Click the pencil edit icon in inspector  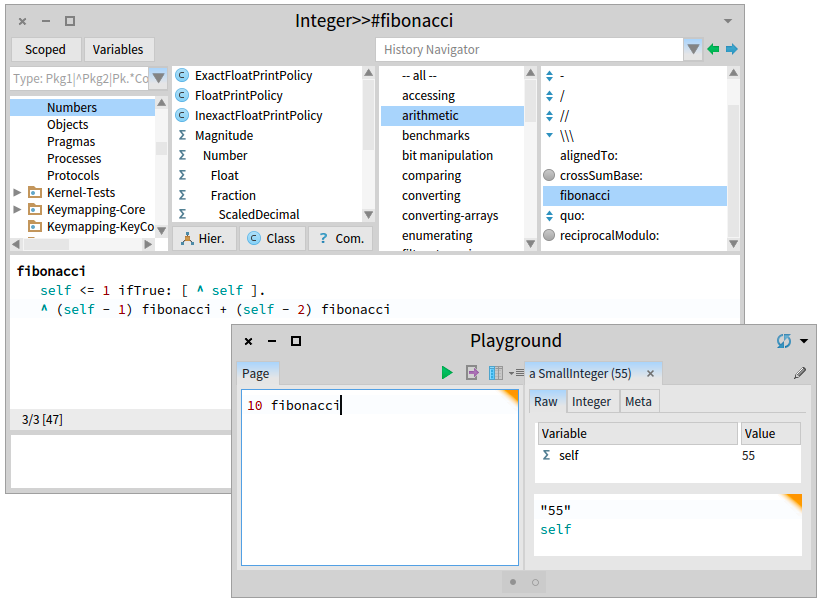[x=800, y=373]
